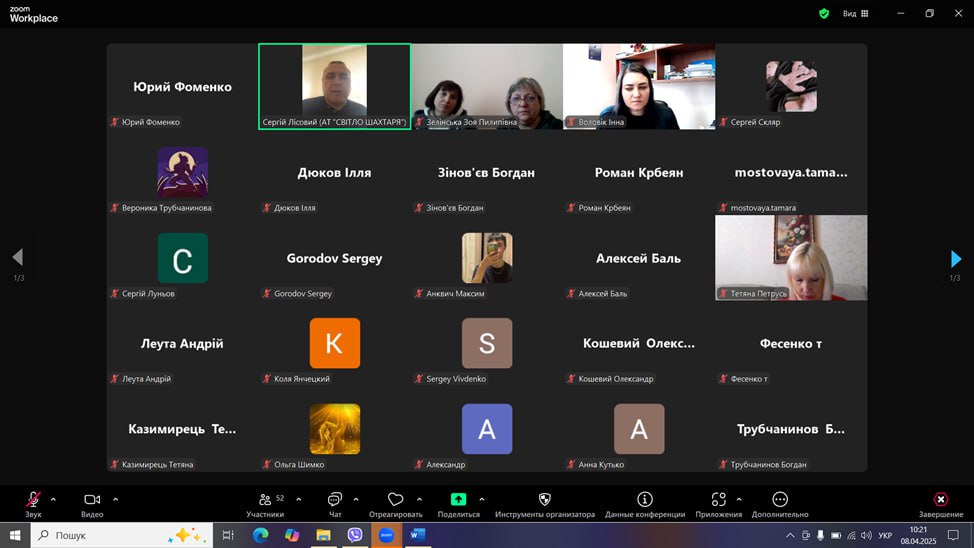Unmute the microphone with the Звук button
Screen dimensions: 974x548
[33, 500]
